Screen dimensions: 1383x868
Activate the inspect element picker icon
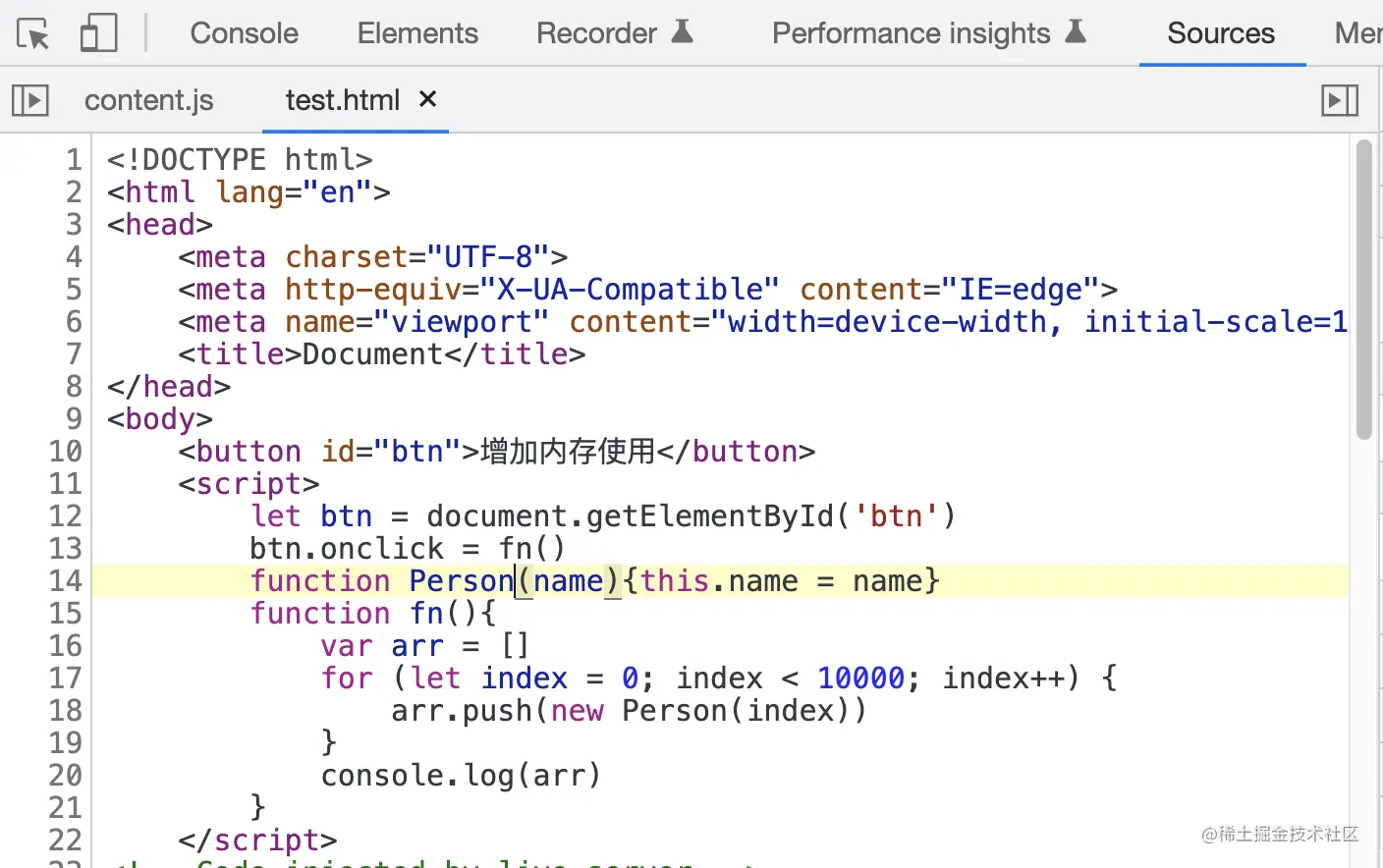tap(32, 34)
